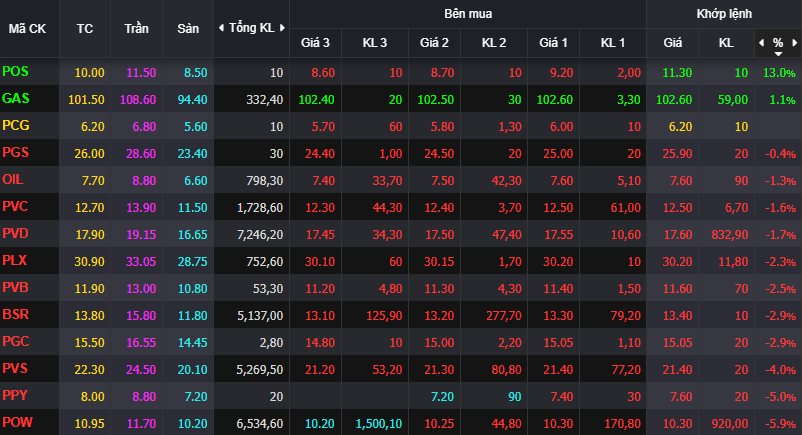Viewport: 802px width, 435px height.
Task: Select the Sàn column header
Action: click(188, 27)
